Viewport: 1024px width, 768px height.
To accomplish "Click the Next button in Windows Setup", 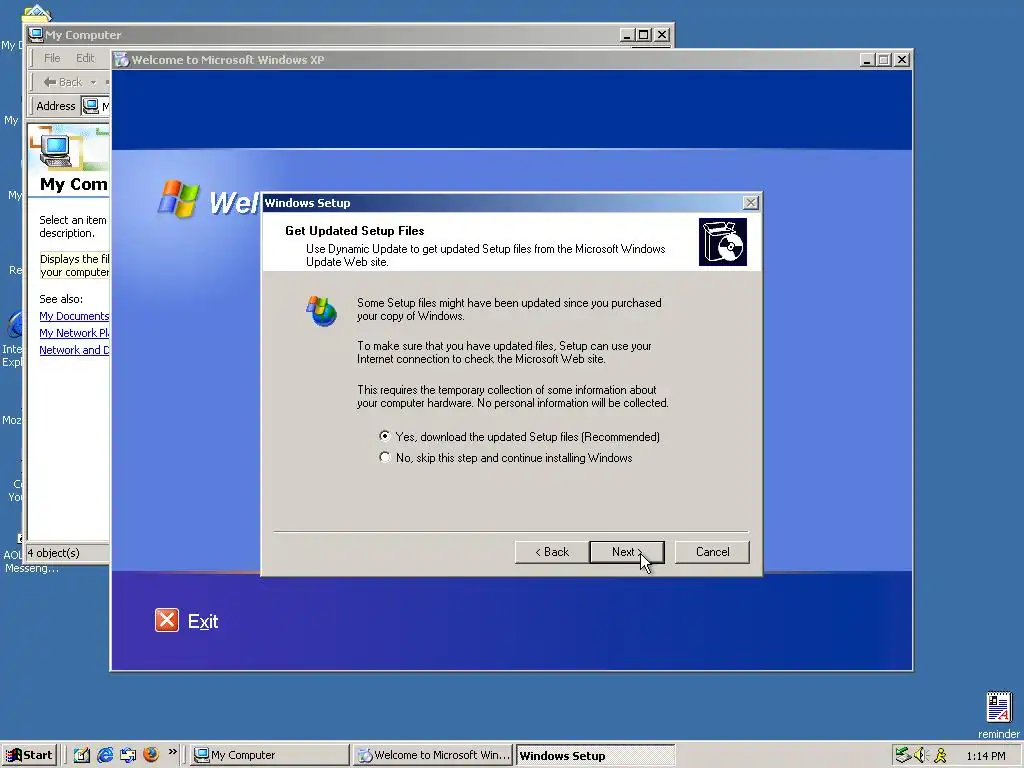I will (x=626, y=552).
